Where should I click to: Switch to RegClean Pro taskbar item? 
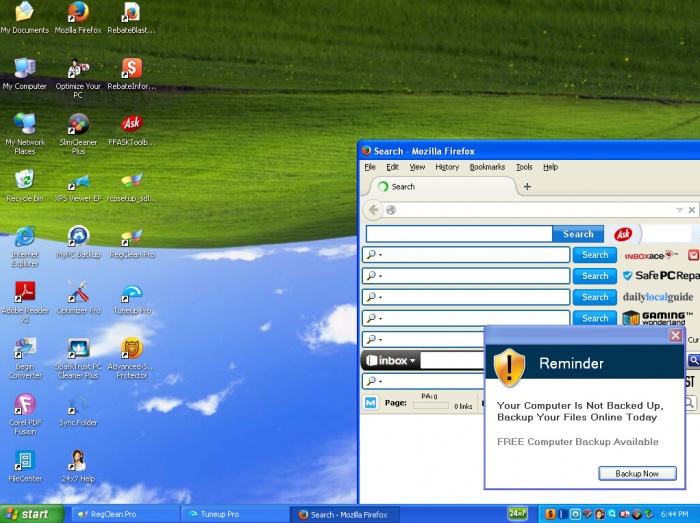point(125,514)
